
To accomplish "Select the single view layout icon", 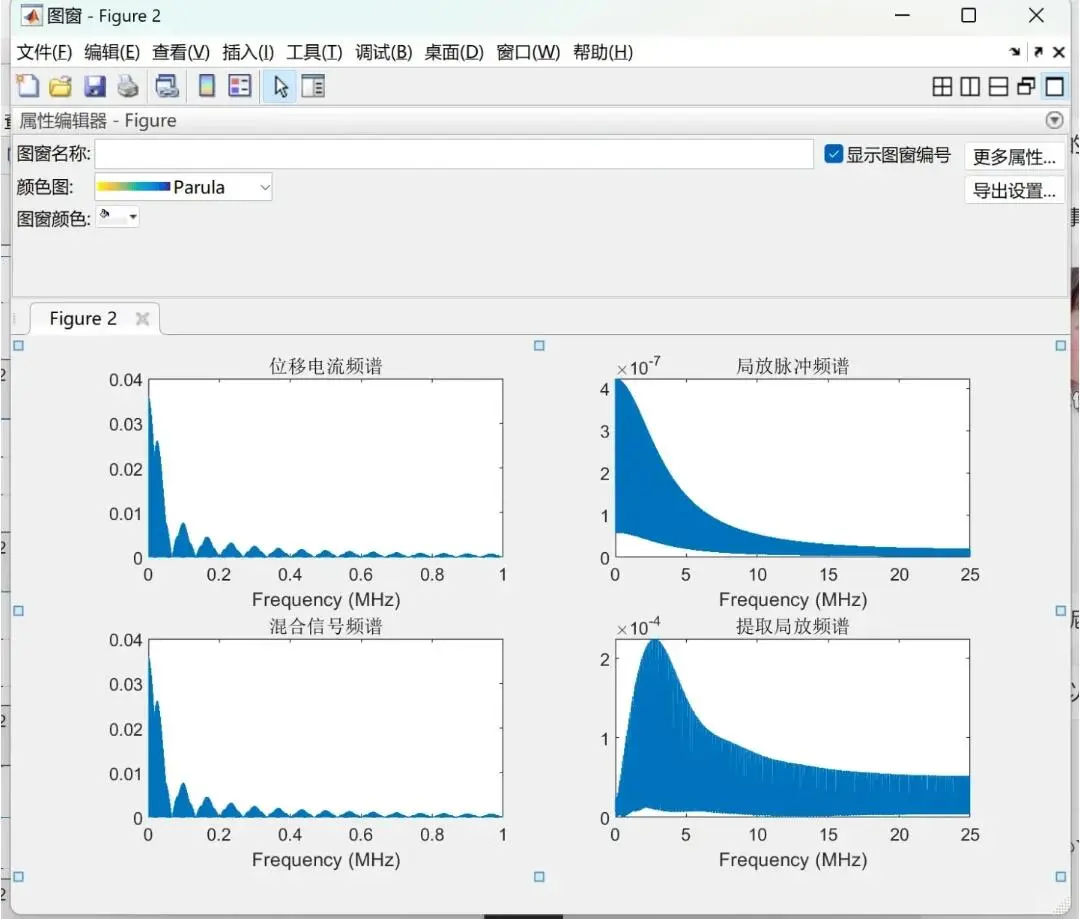I will 1055,86.
